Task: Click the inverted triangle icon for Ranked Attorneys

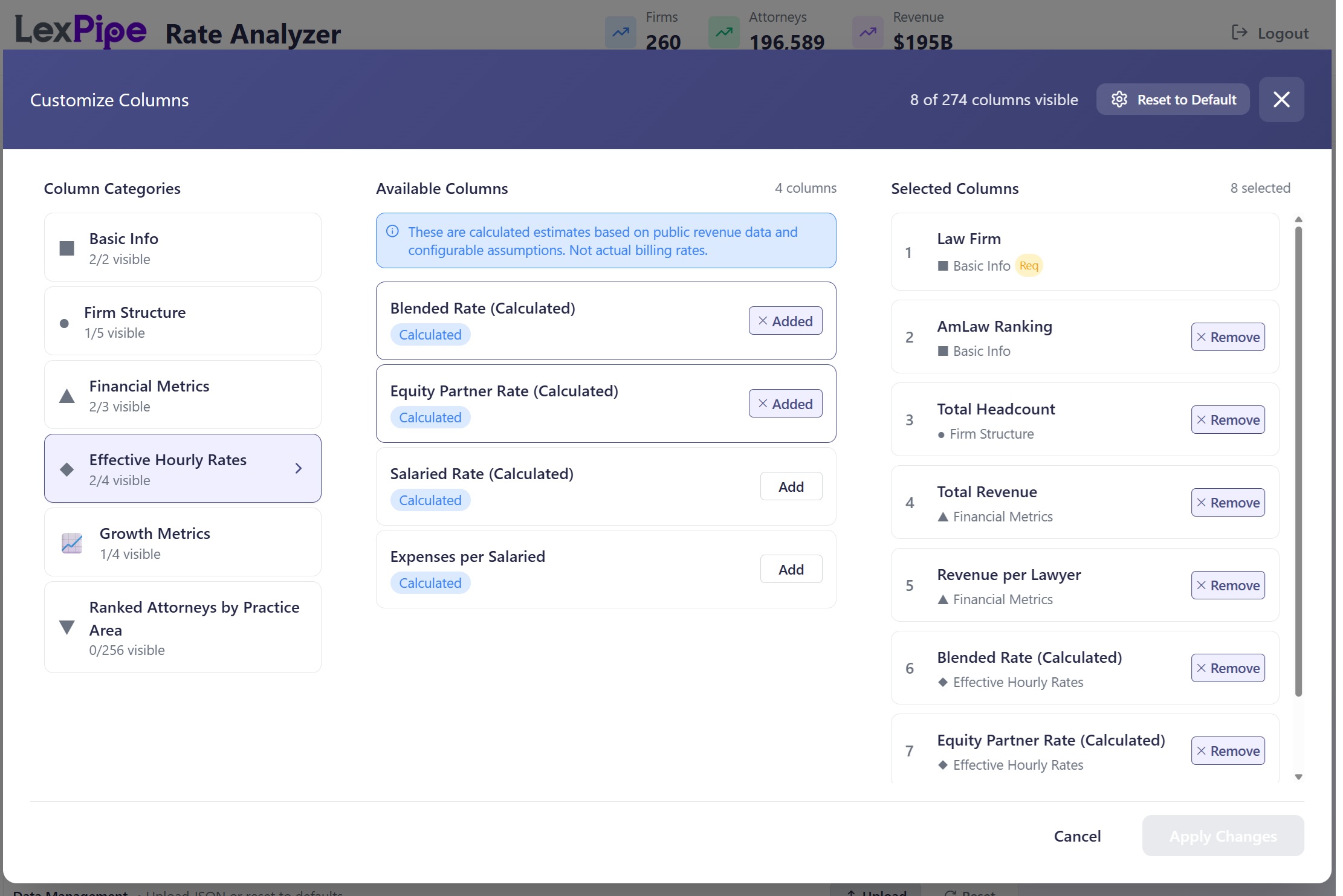Action: pyautogui.click(x=67, y=628)
